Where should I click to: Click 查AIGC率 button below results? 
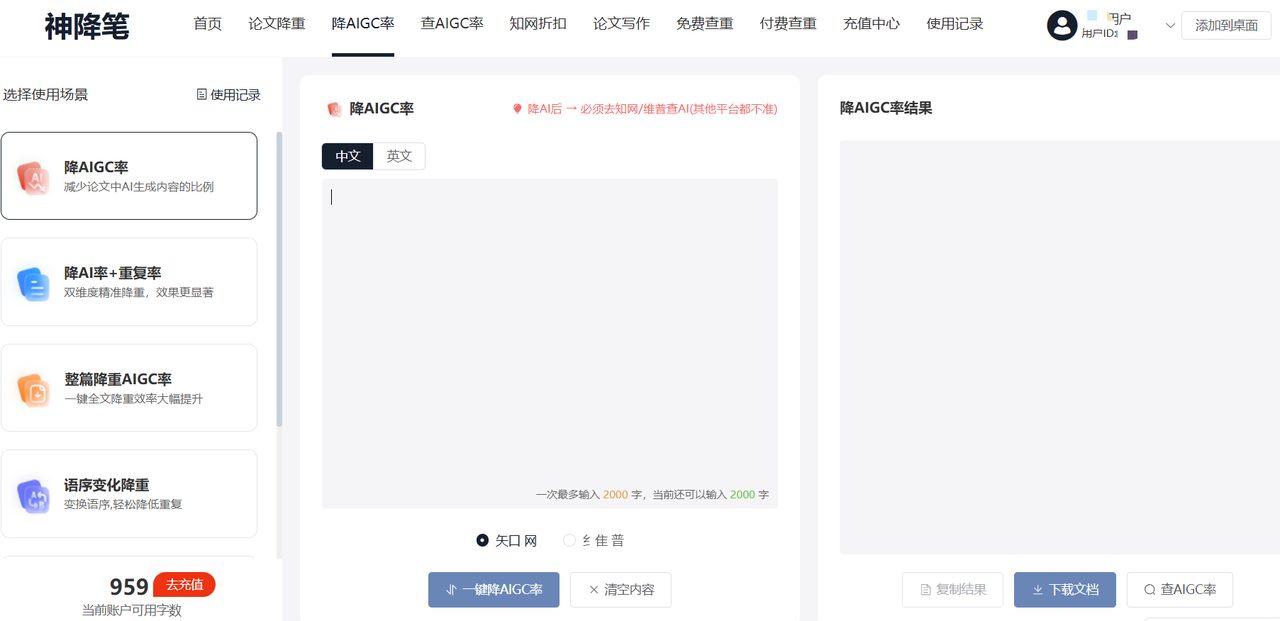click(x=1180, y=590)
